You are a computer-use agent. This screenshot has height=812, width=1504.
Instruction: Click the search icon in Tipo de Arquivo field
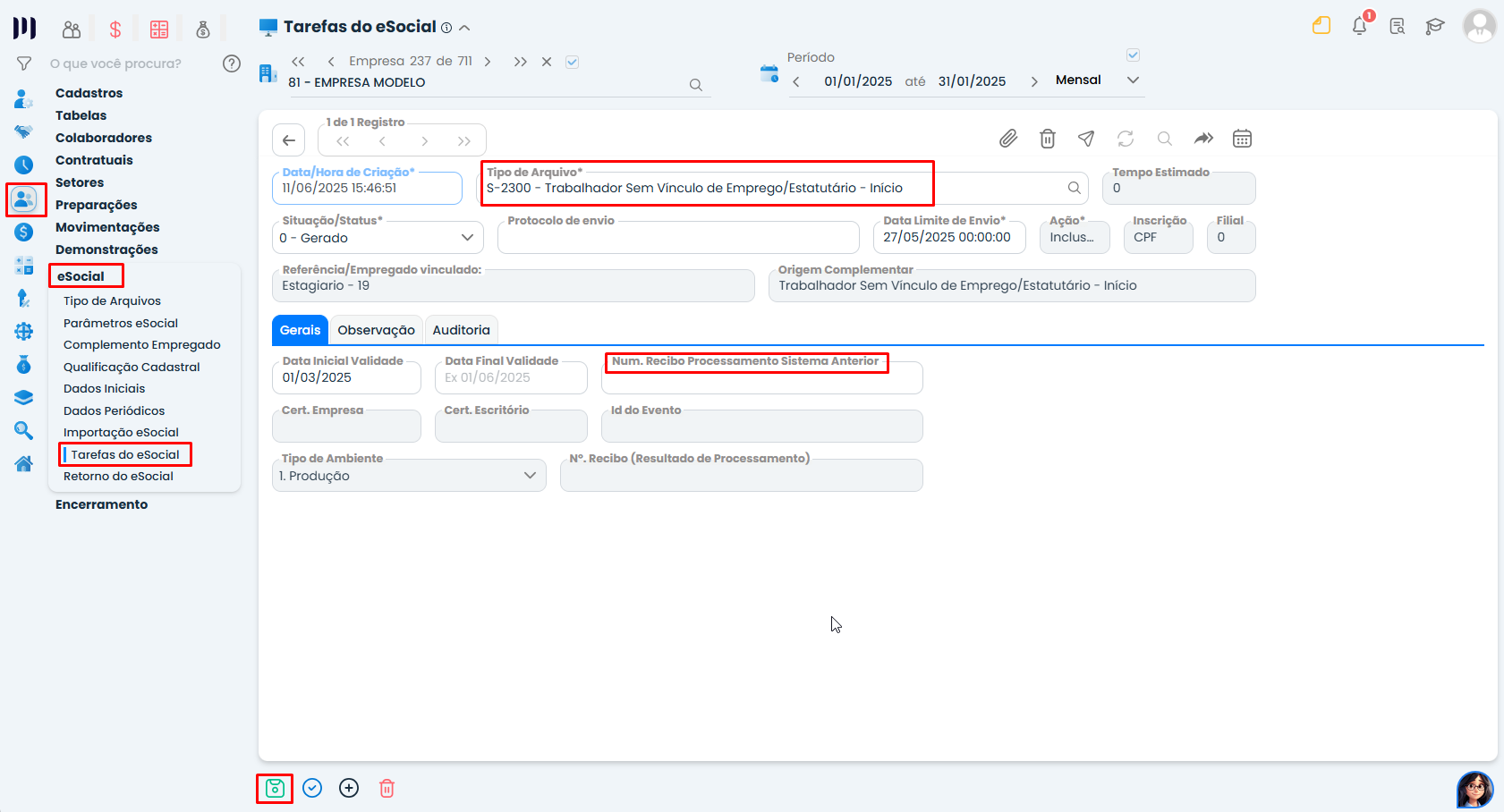coord(1075,188)
